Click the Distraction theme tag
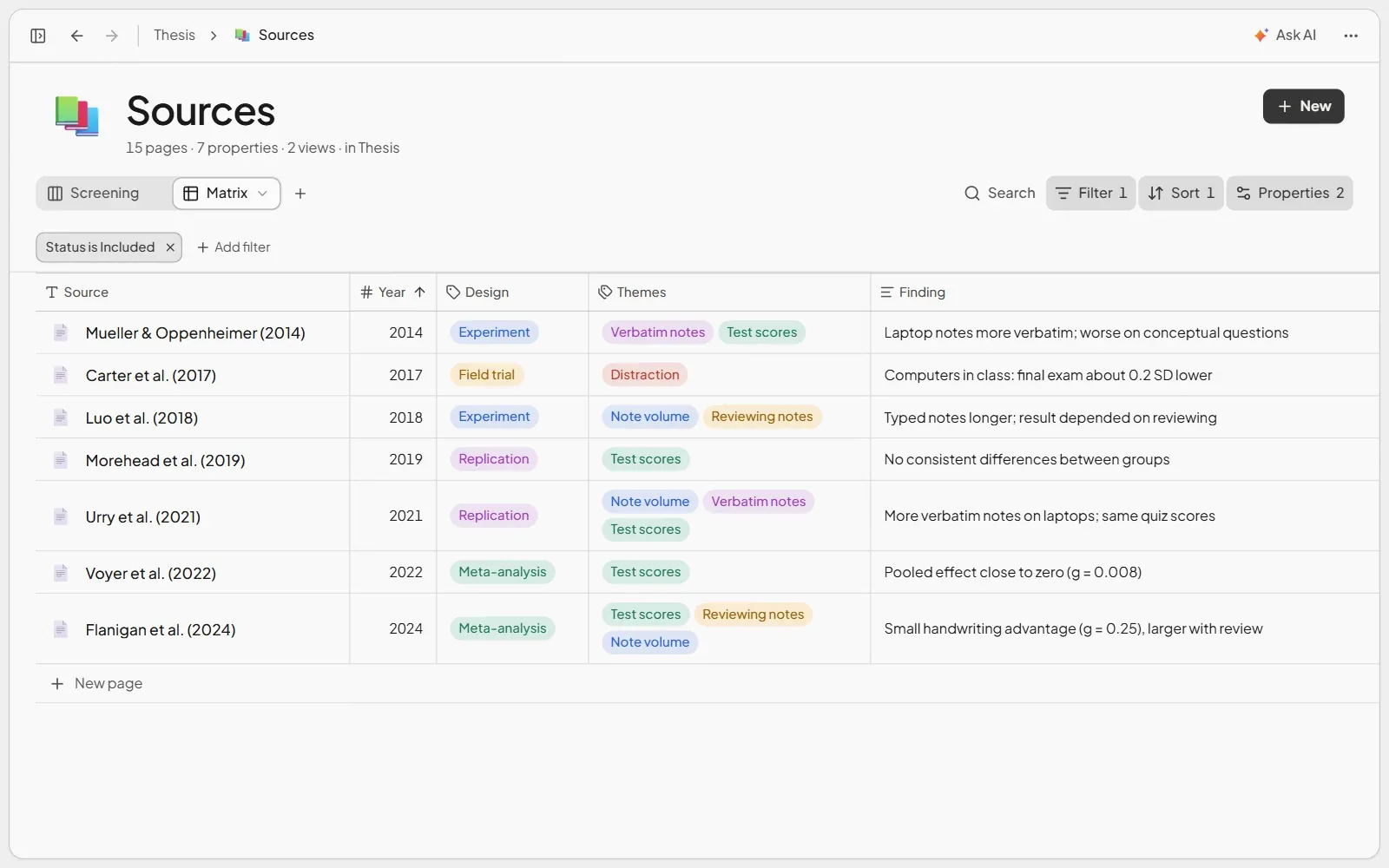 [x=645, y=375]
